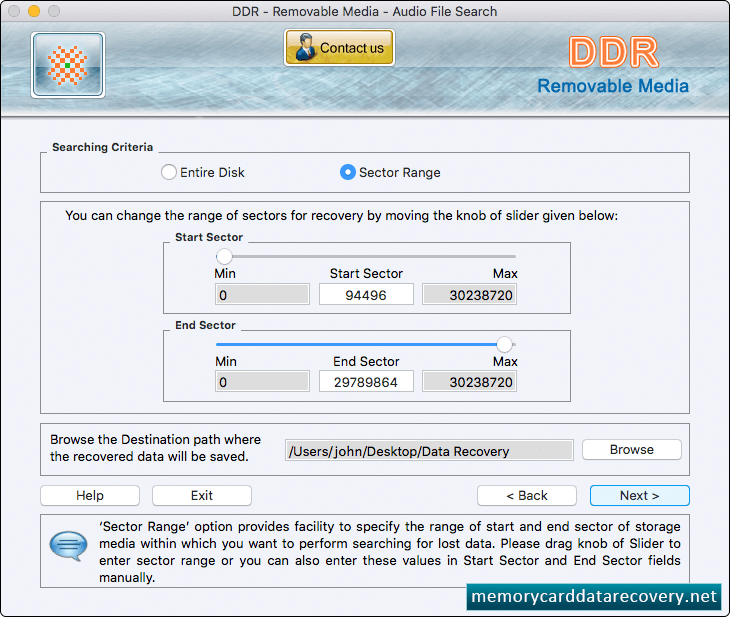730x617 pixels.
Task: Click the Start Sector group label
Action: [x=209, y=237]
